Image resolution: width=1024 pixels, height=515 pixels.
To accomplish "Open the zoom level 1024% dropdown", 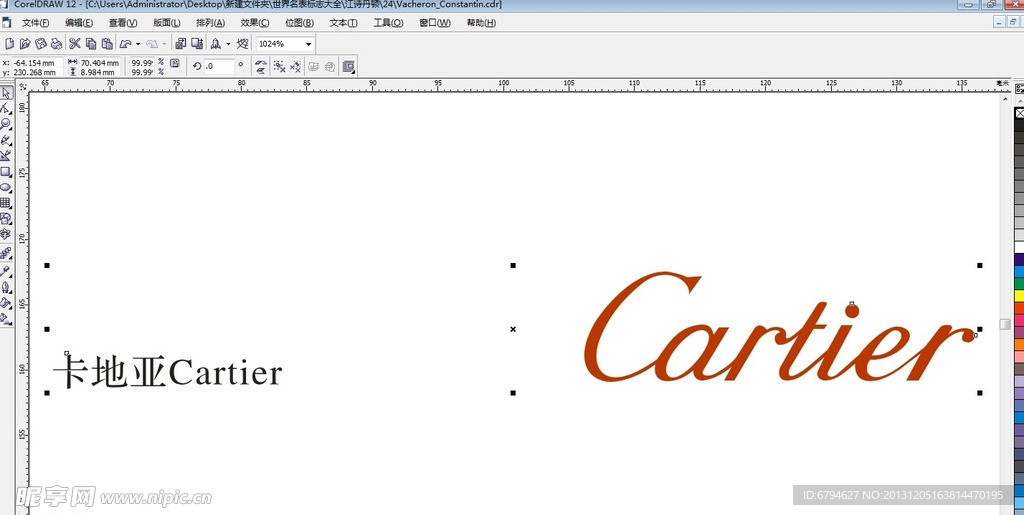I will (x=308, y=44).
